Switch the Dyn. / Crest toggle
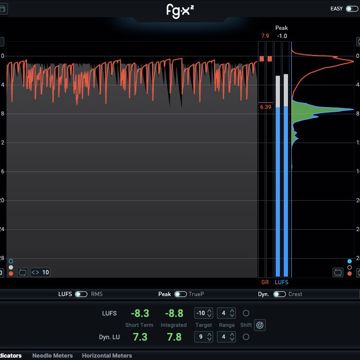The image size is (360, 360). coord(280,294)
